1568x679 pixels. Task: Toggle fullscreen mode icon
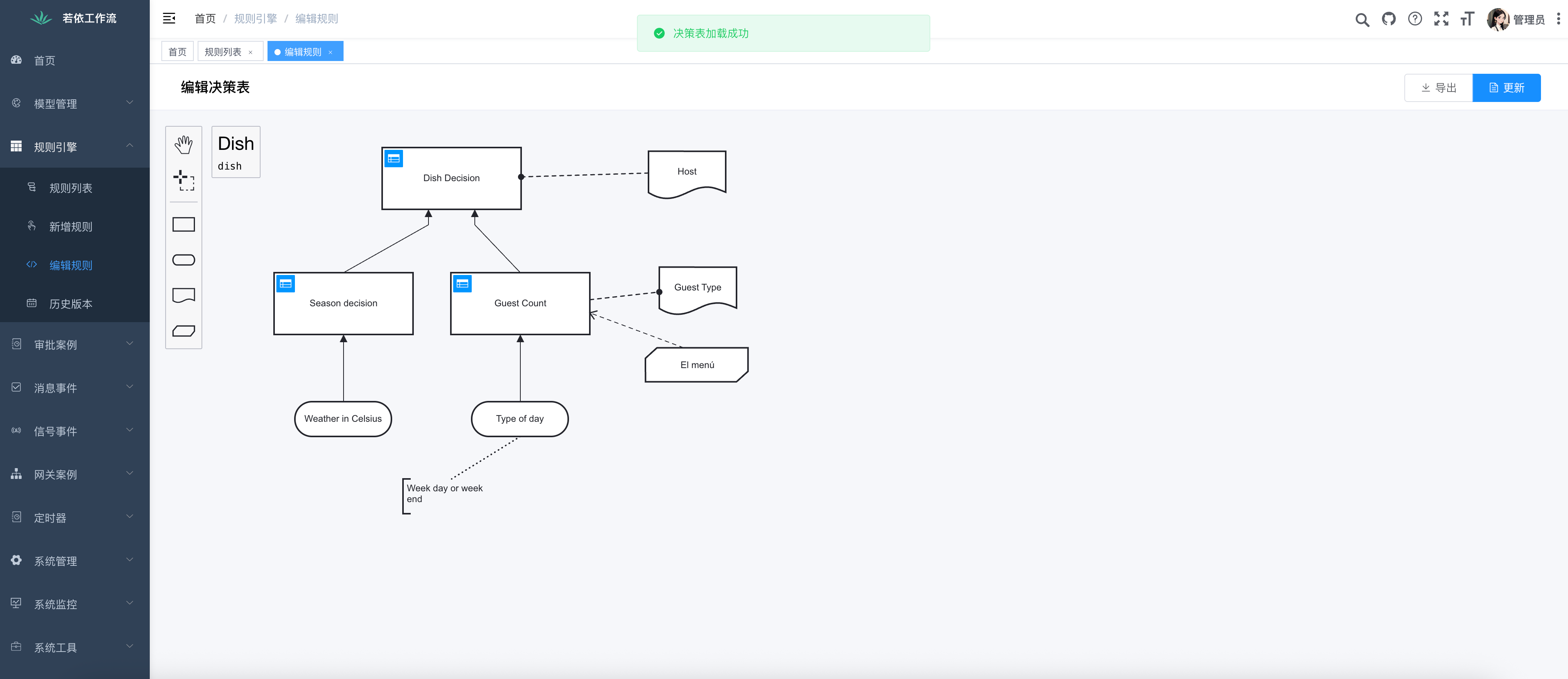pyautogui.click(x=1441, y=19)
